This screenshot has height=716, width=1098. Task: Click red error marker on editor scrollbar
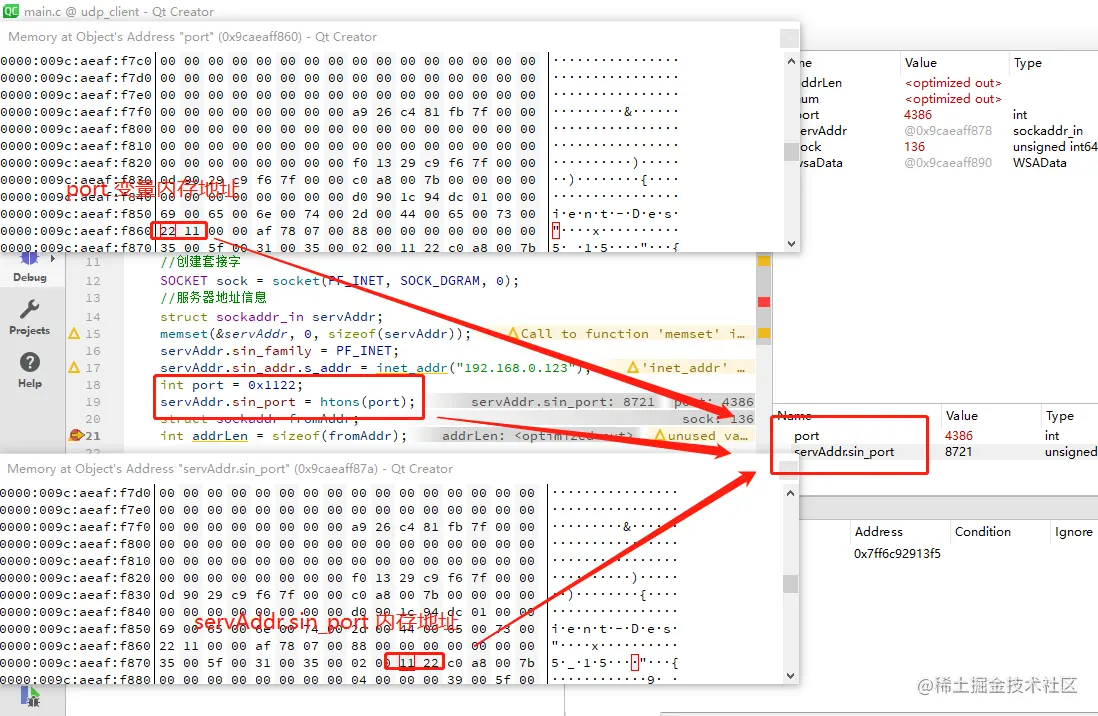(764, 301)
